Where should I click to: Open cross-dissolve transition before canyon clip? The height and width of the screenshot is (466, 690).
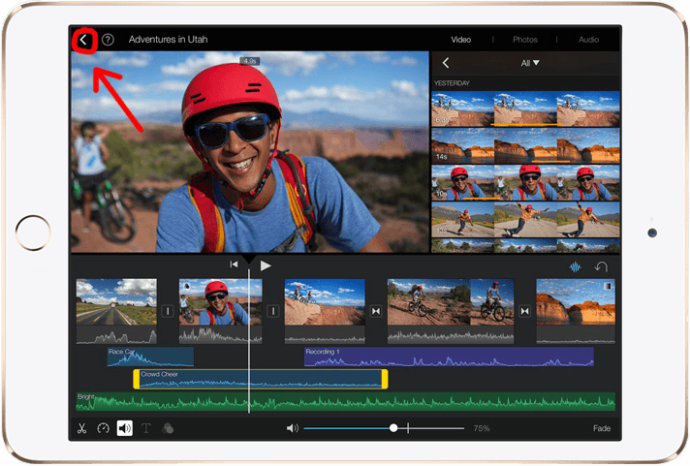point(525,311)
